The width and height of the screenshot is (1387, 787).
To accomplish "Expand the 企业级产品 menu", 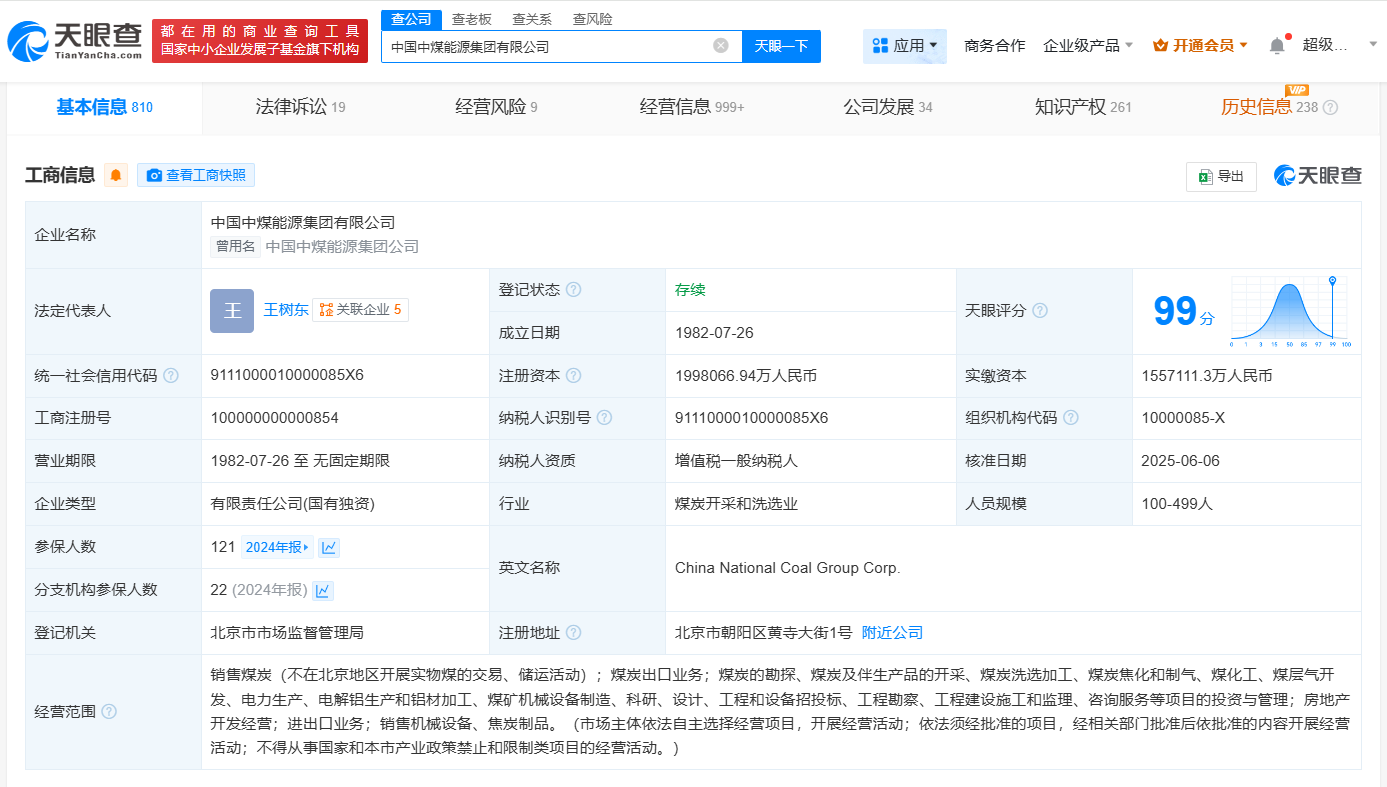I will [x=1088, y=46].
